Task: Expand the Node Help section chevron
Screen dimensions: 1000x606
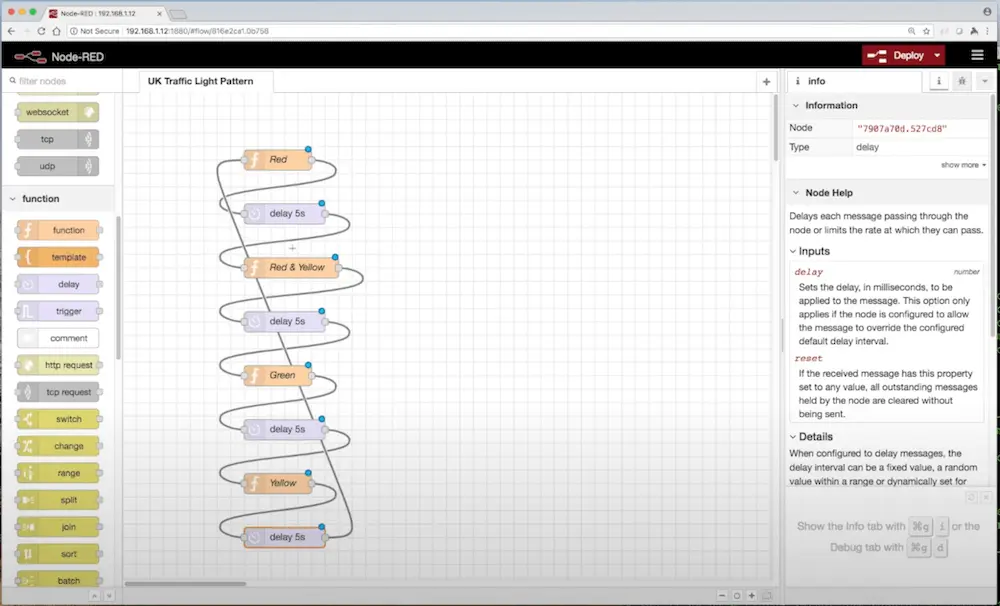Action: point(797,192)
